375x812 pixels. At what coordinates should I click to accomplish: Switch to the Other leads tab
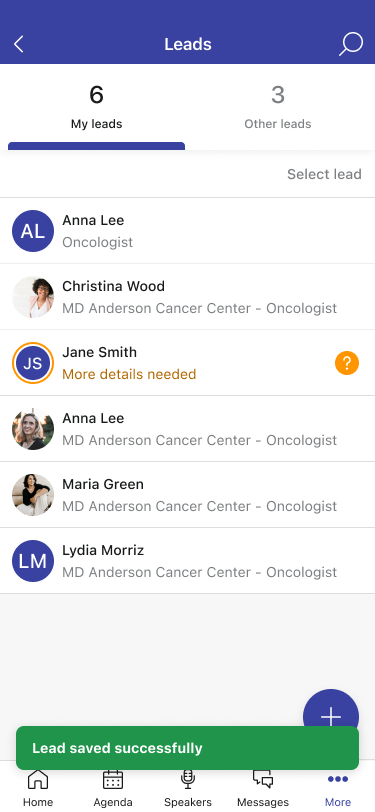278,108
